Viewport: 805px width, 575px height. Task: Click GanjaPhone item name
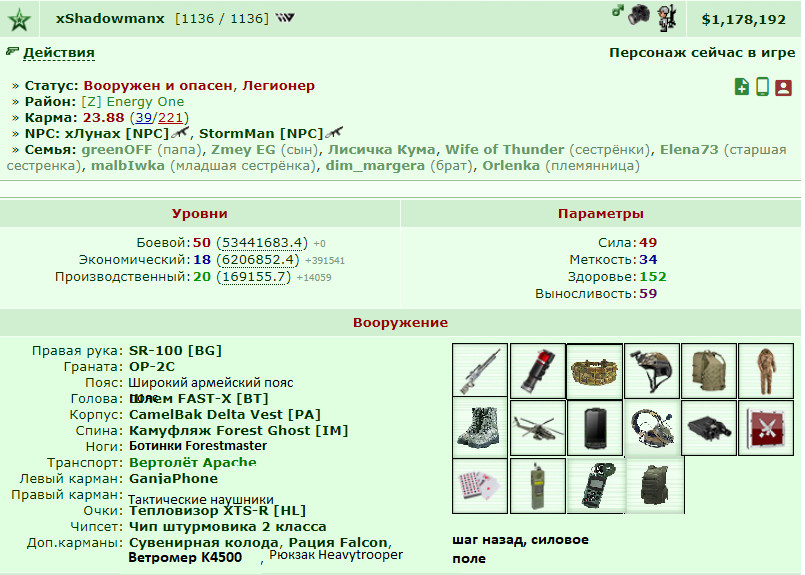(173, 478)
